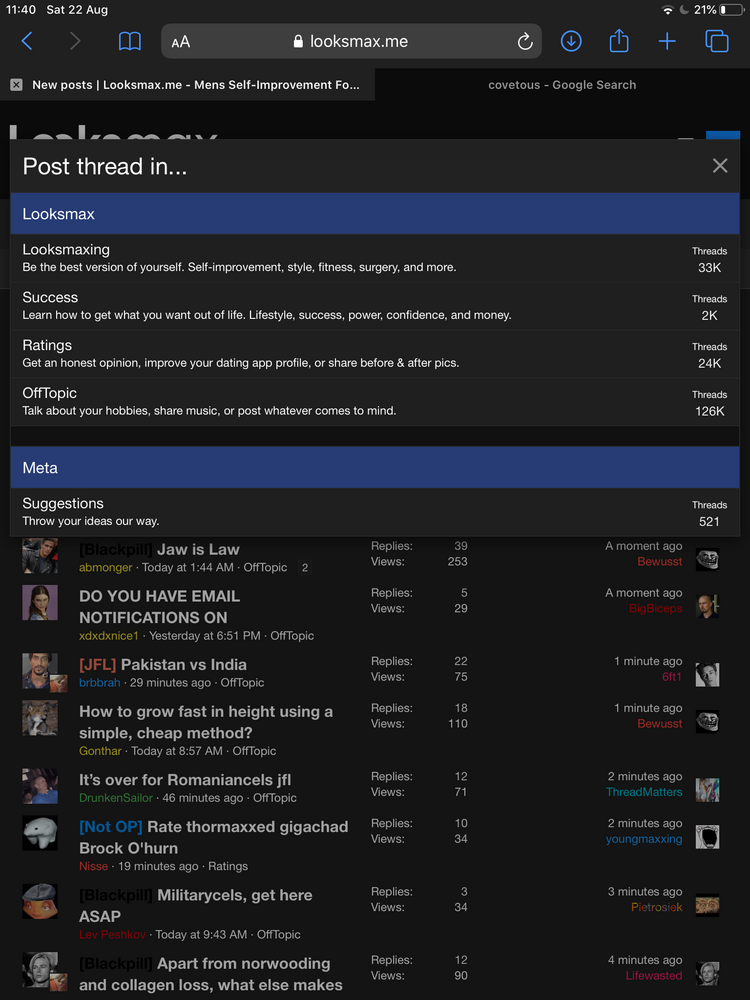
Task: Reload the page with the refresh icon
Action: 525,42
